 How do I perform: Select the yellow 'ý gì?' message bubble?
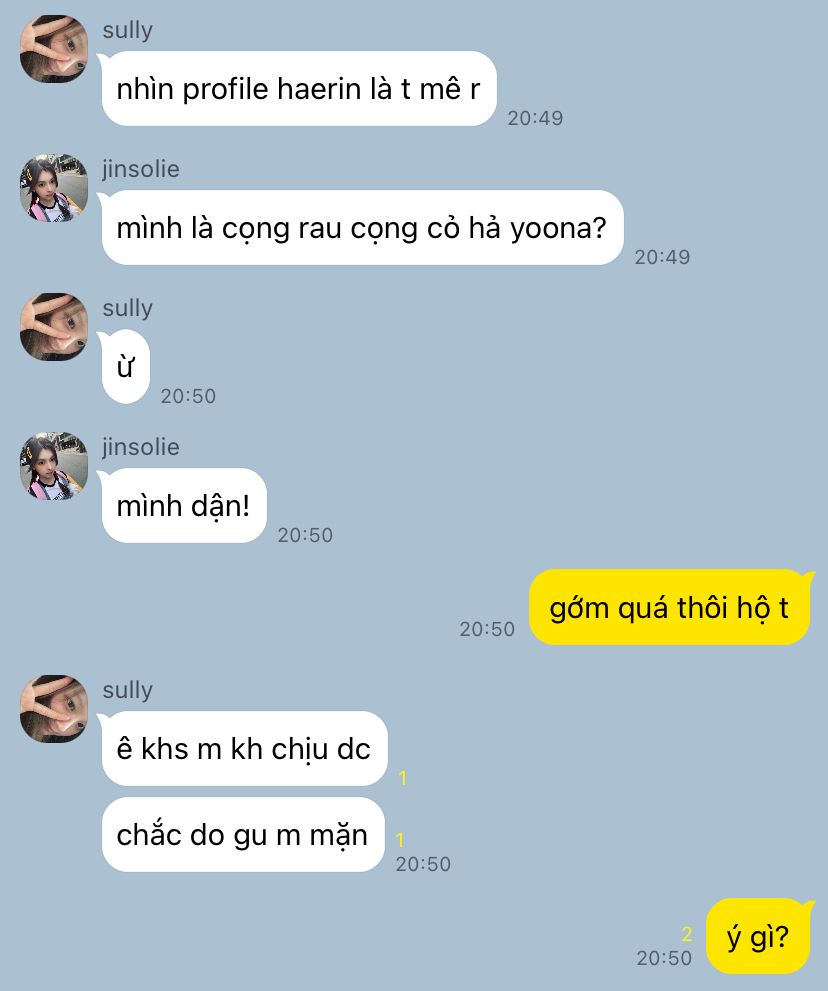coord(758,936)
